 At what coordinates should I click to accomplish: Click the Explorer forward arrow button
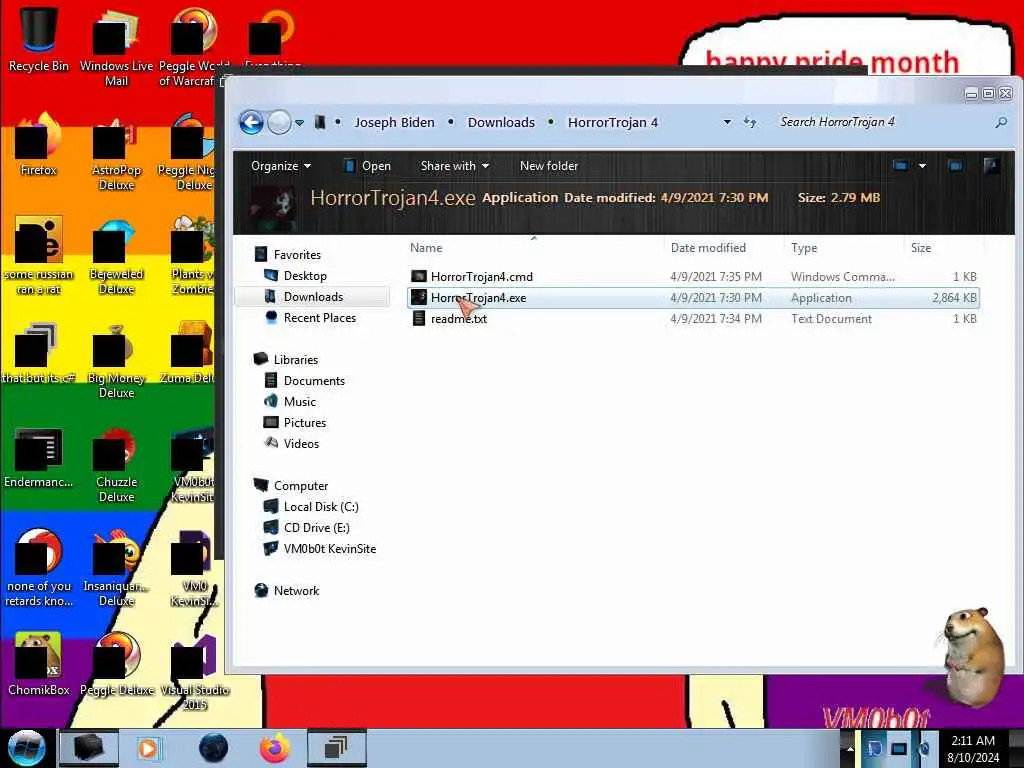pos(280,122)
